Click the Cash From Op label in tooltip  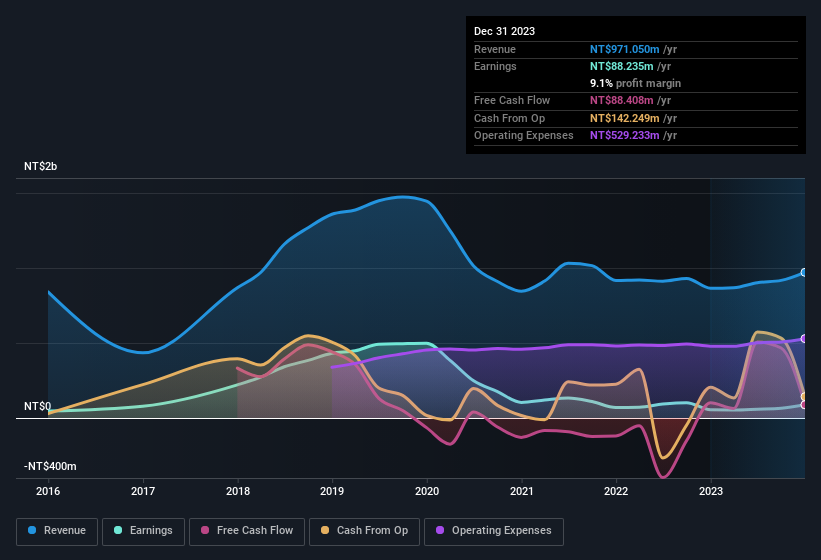click(509, 118)
